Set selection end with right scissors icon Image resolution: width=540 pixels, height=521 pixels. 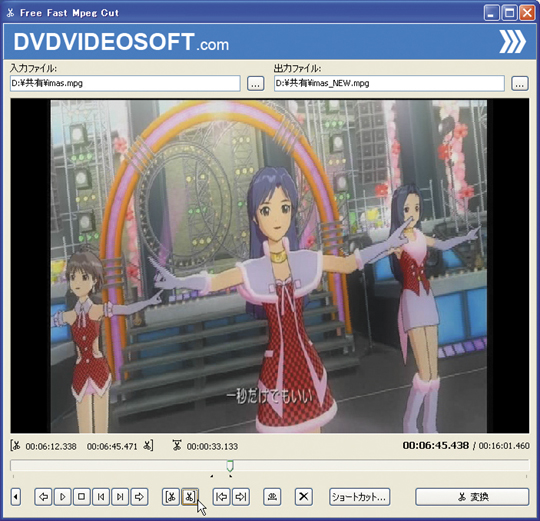pyautogui.click(x=190, y=497)
